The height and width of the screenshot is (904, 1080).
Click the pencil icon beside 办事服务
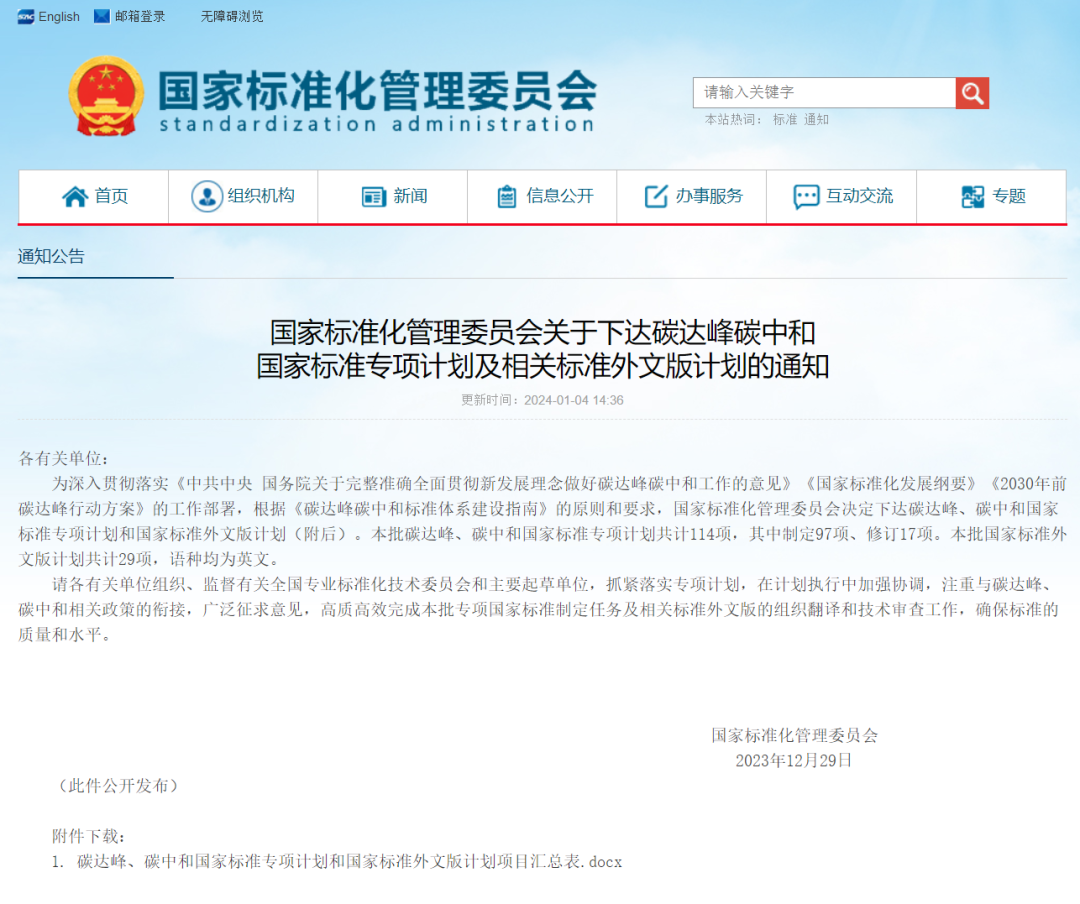click(x=656, y=196)
